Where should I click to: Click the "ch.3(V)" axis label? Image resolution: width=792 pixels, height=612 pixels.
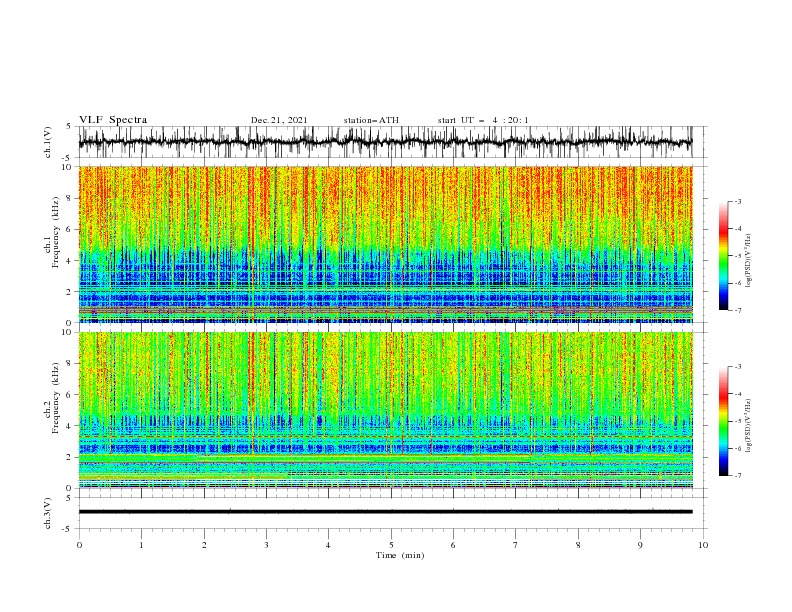48,513
